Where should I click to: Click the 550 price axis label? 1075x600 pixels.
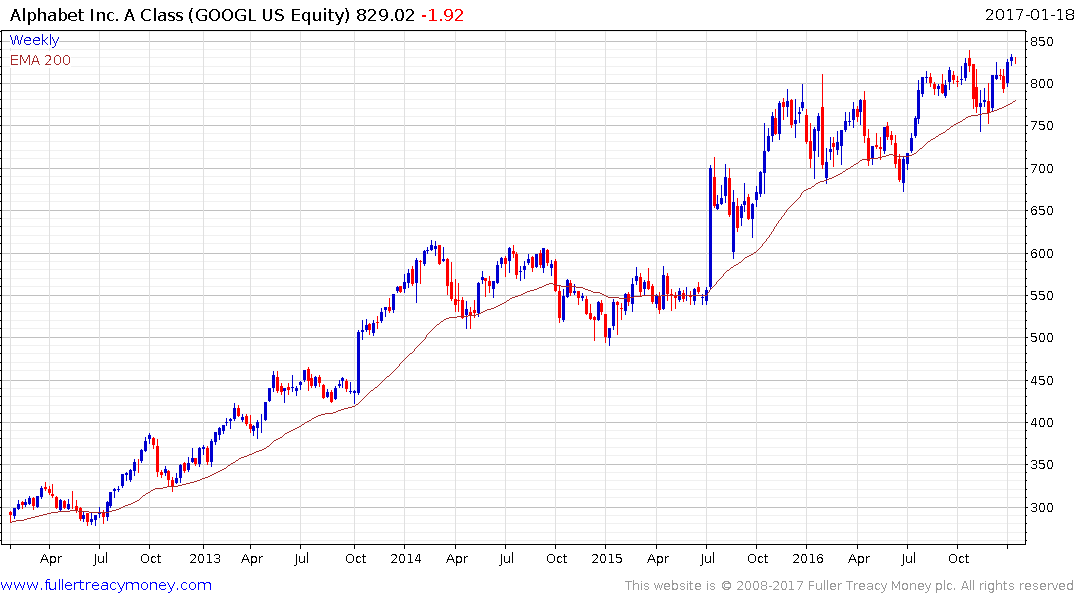pos(1041,296)
